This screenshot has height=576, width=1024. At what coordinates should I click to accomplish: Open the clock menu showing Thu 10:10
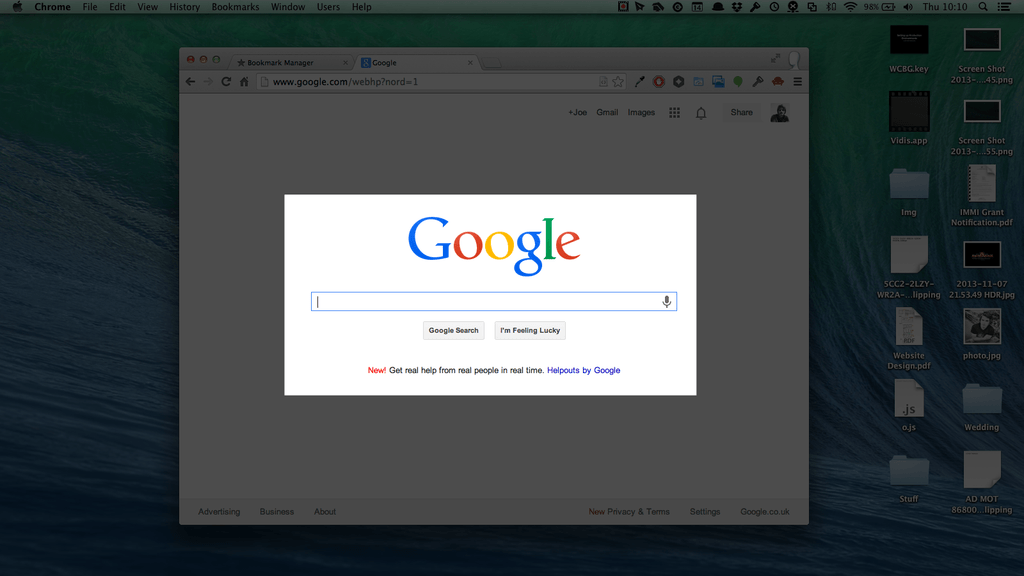[x=945, y=7]
